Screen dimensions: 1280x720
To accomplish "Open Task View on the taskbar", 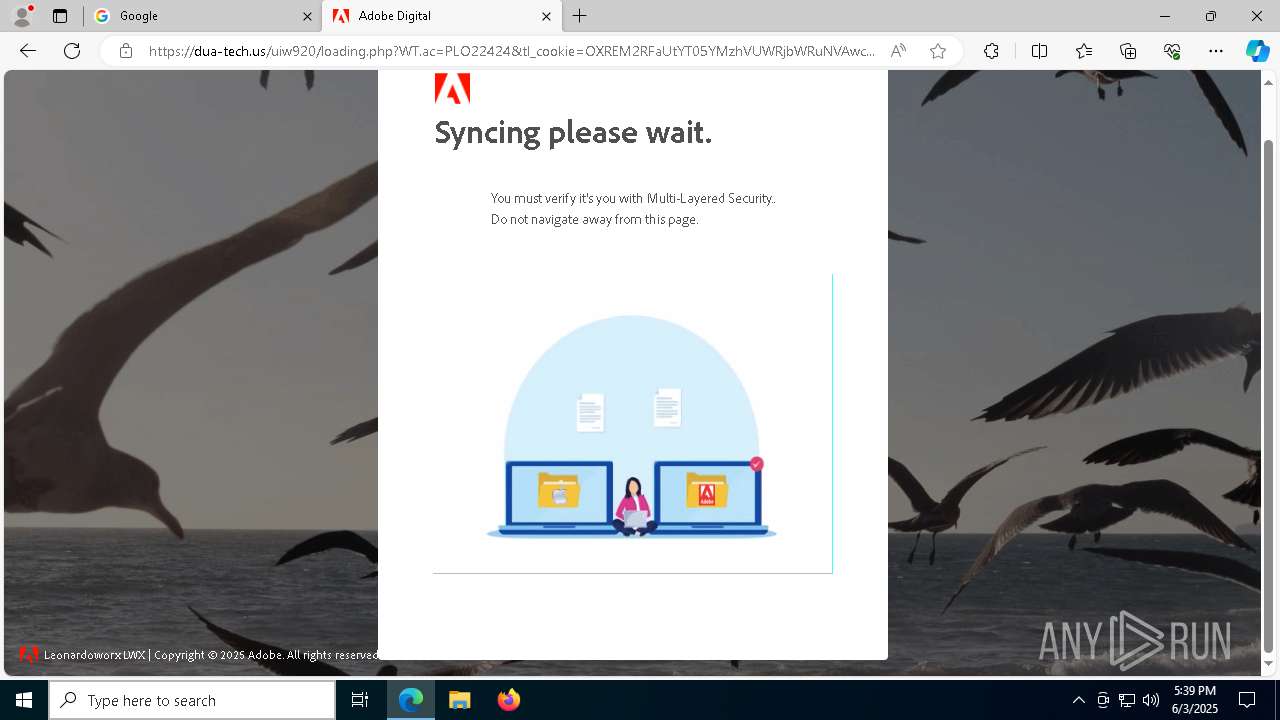I will pyautogui.click(x=360, y=700).
